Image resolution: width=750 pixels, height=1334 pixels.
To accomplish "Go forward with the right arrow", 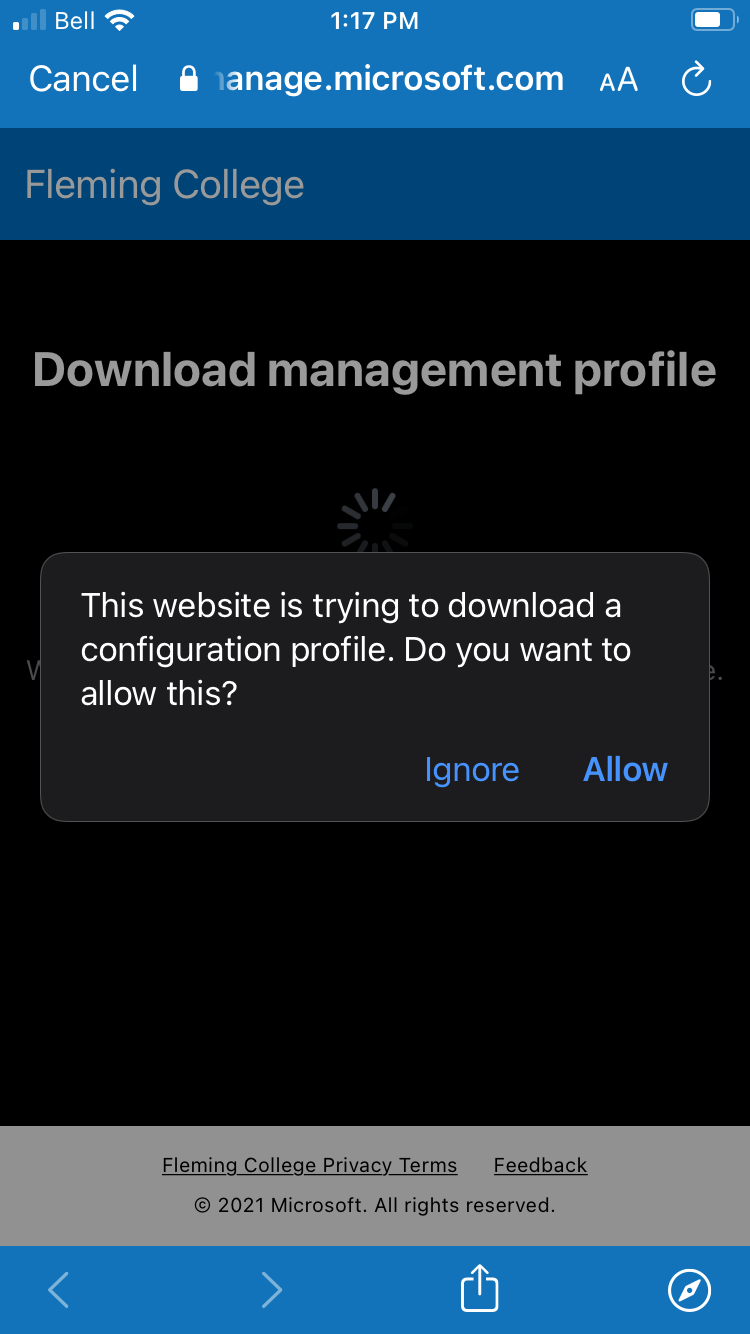I will 271,1290.
